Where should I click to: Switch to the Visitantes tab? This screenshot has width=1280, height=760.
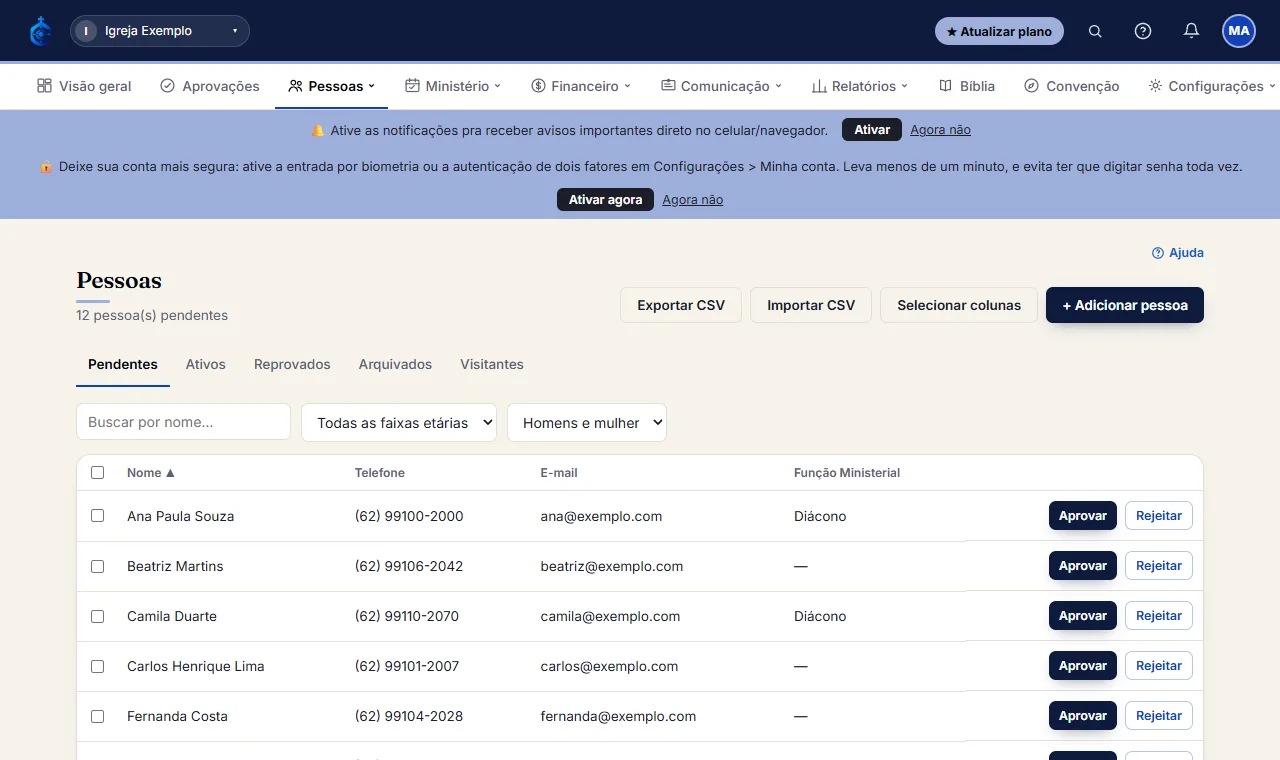[492, 364]
